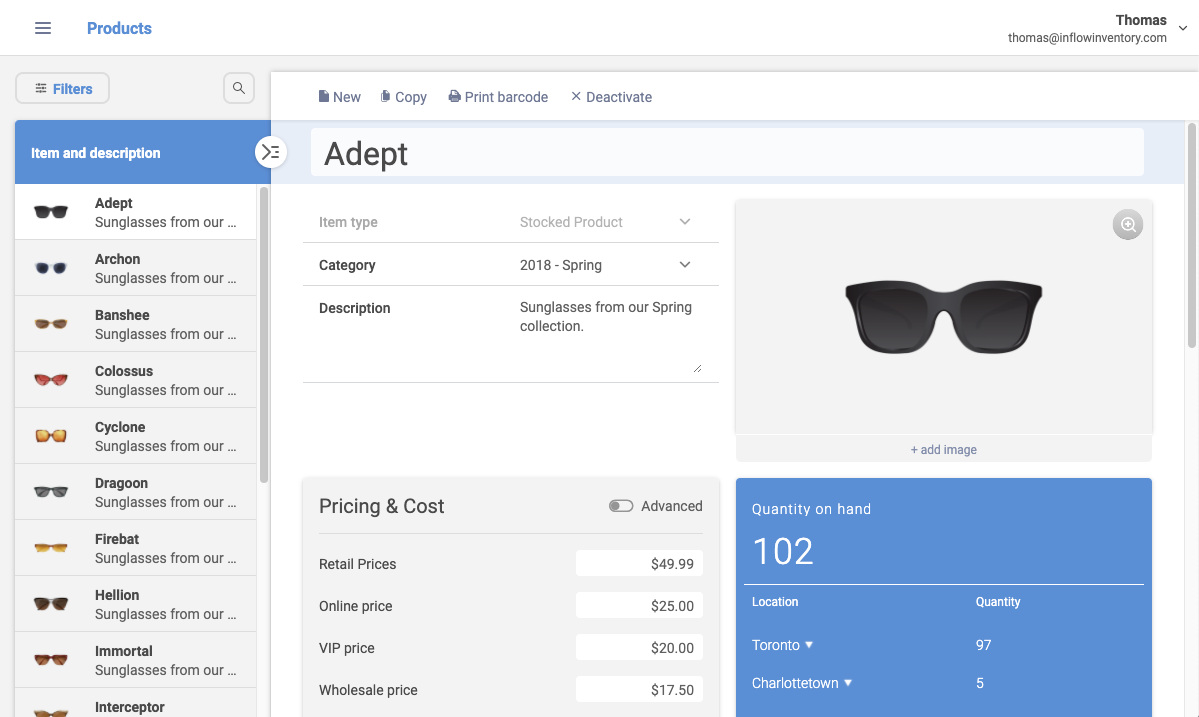Select the Colossus sunglasses item
Screen dimensions: 1199x717
pos(135,380)
